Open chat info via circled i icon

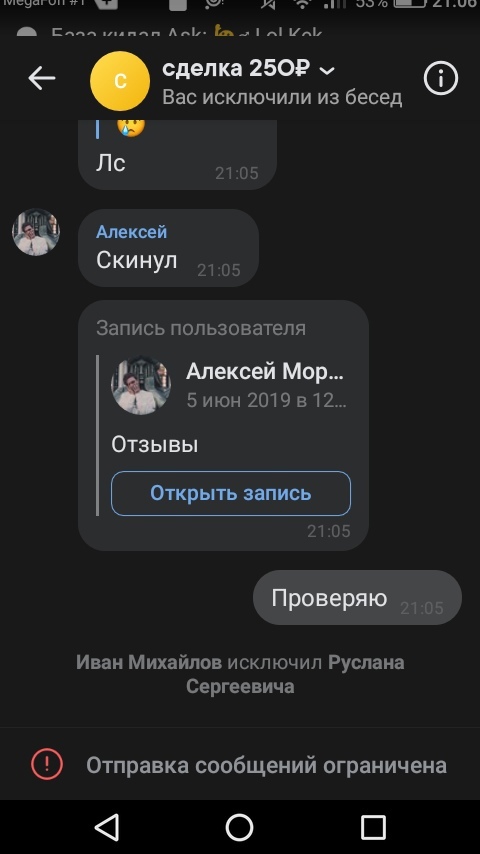coord(441,79)
